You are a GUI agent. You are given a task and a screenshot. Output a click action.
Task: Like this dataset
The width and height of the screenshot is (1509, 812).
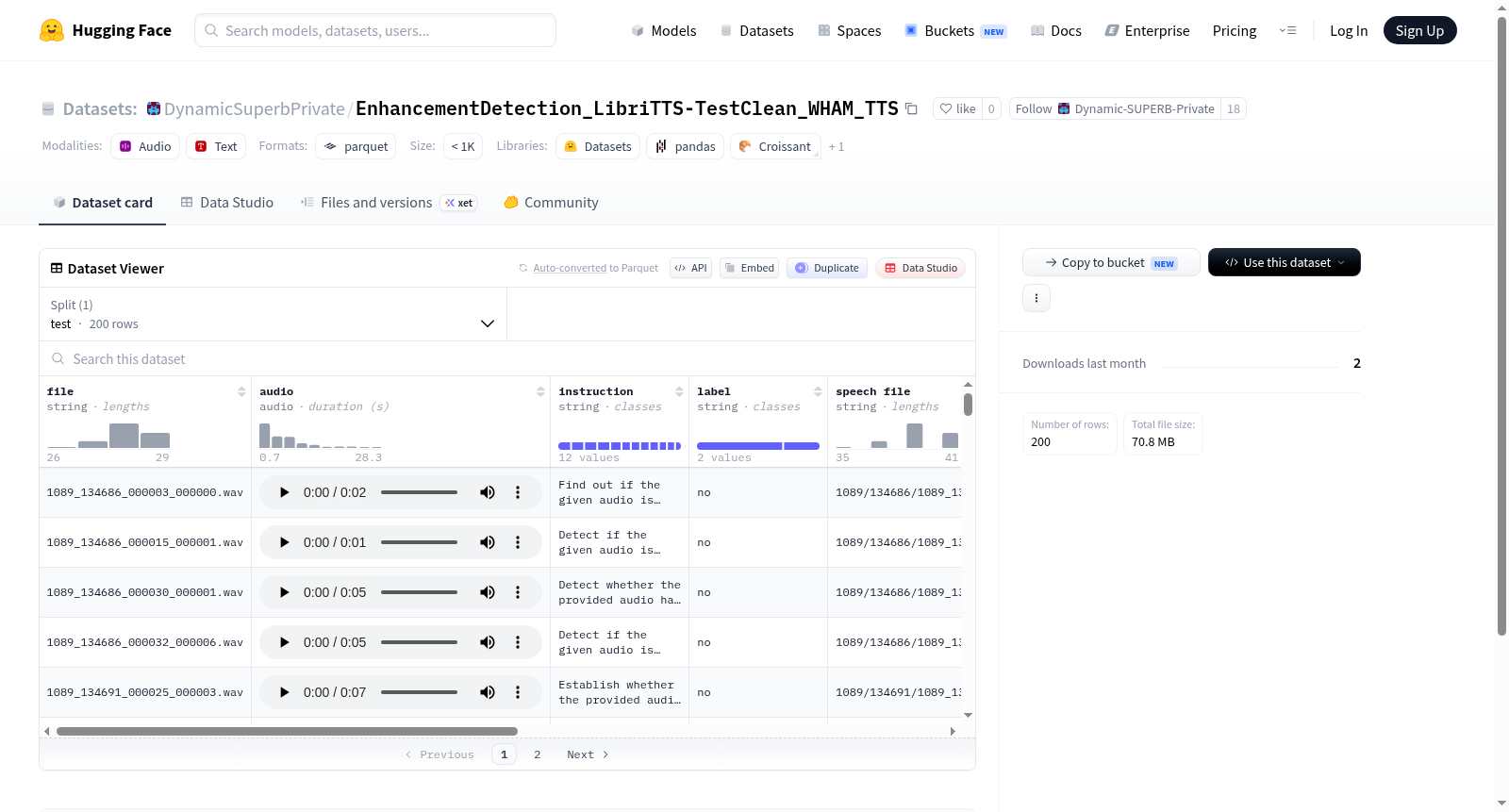pyautogui.click(x=957, y=108)
